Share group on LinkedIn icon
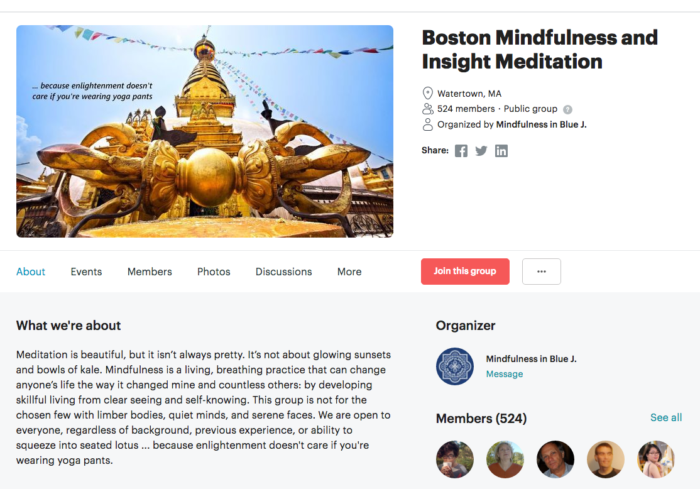The height and width of the screenshot is (489, 700). tap(501, 151)
